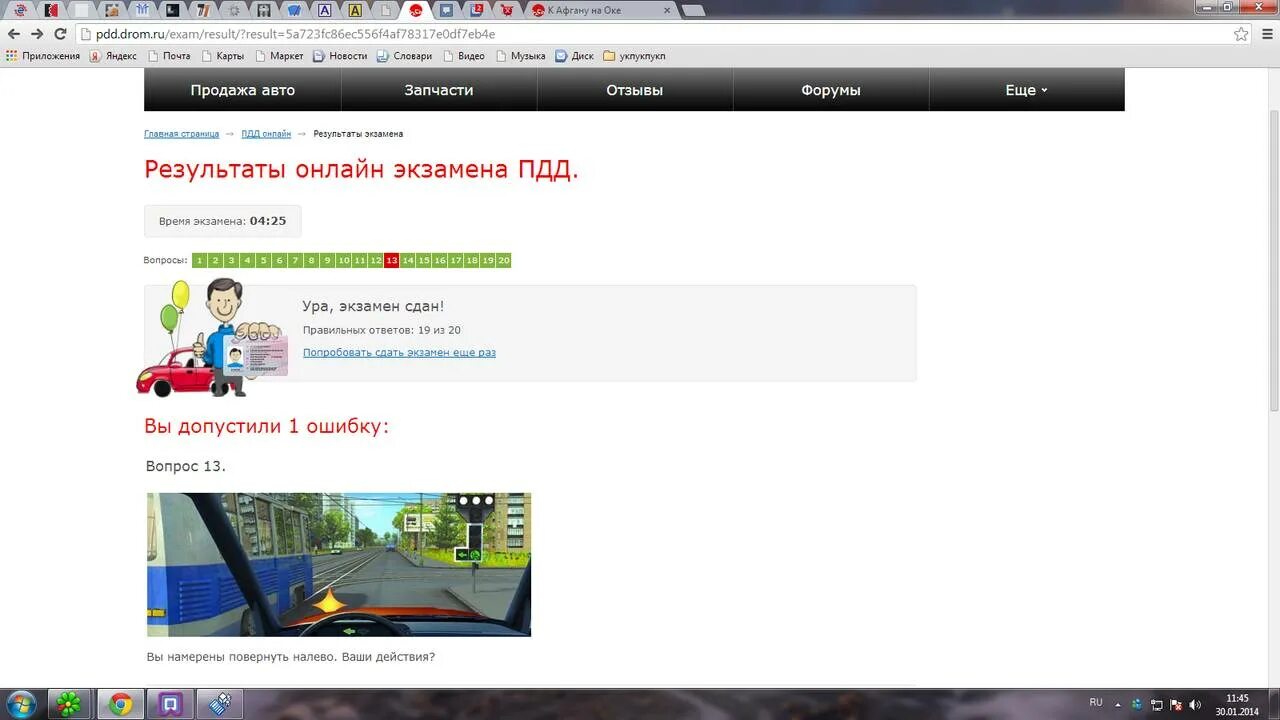This screenshot has width=1280, height=720.
Task: Click the bookmark star in the address bar
Action: click(x=1240, y=33)
